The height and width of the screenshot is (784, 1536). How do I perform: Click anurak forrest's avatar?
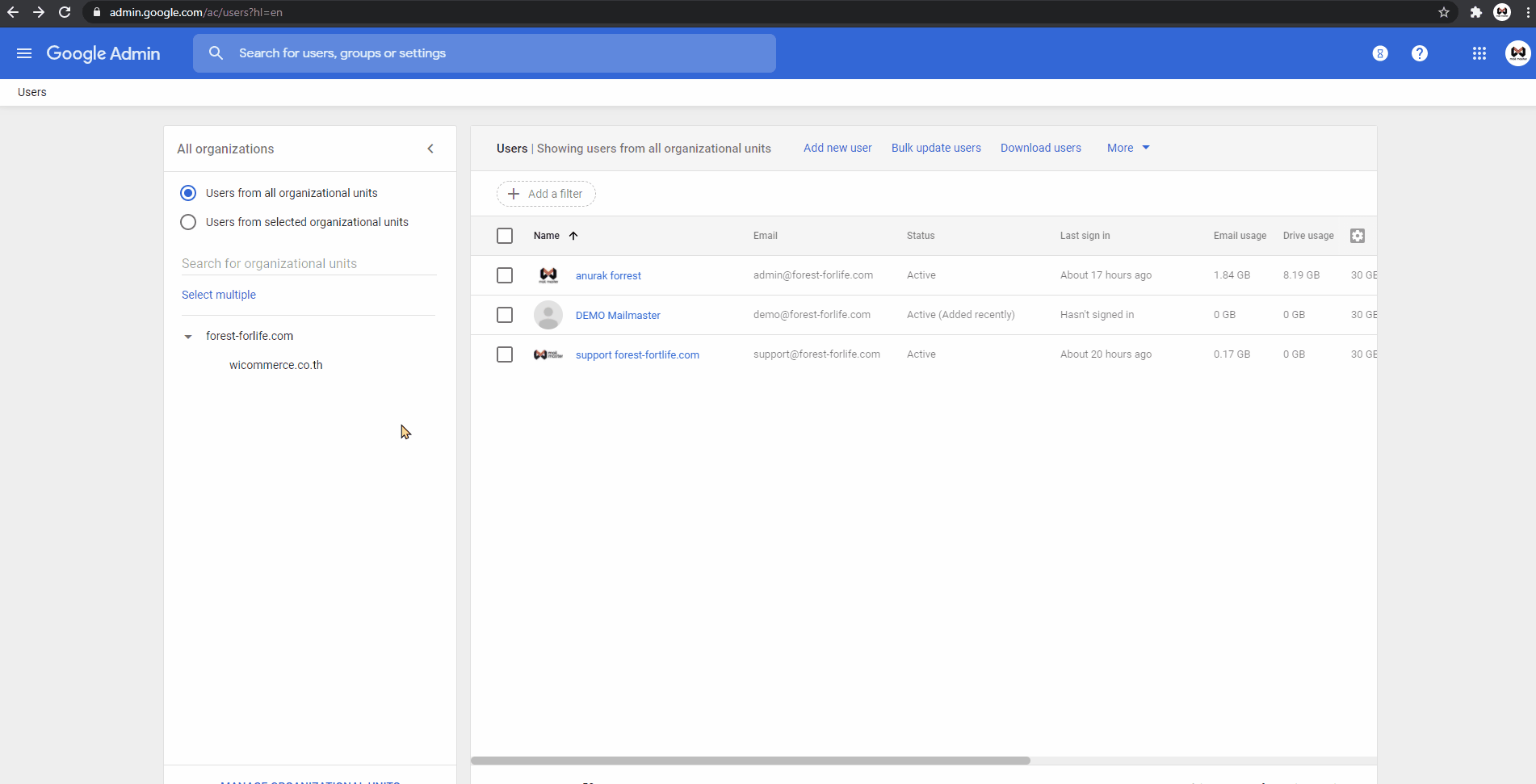point(548,275)
